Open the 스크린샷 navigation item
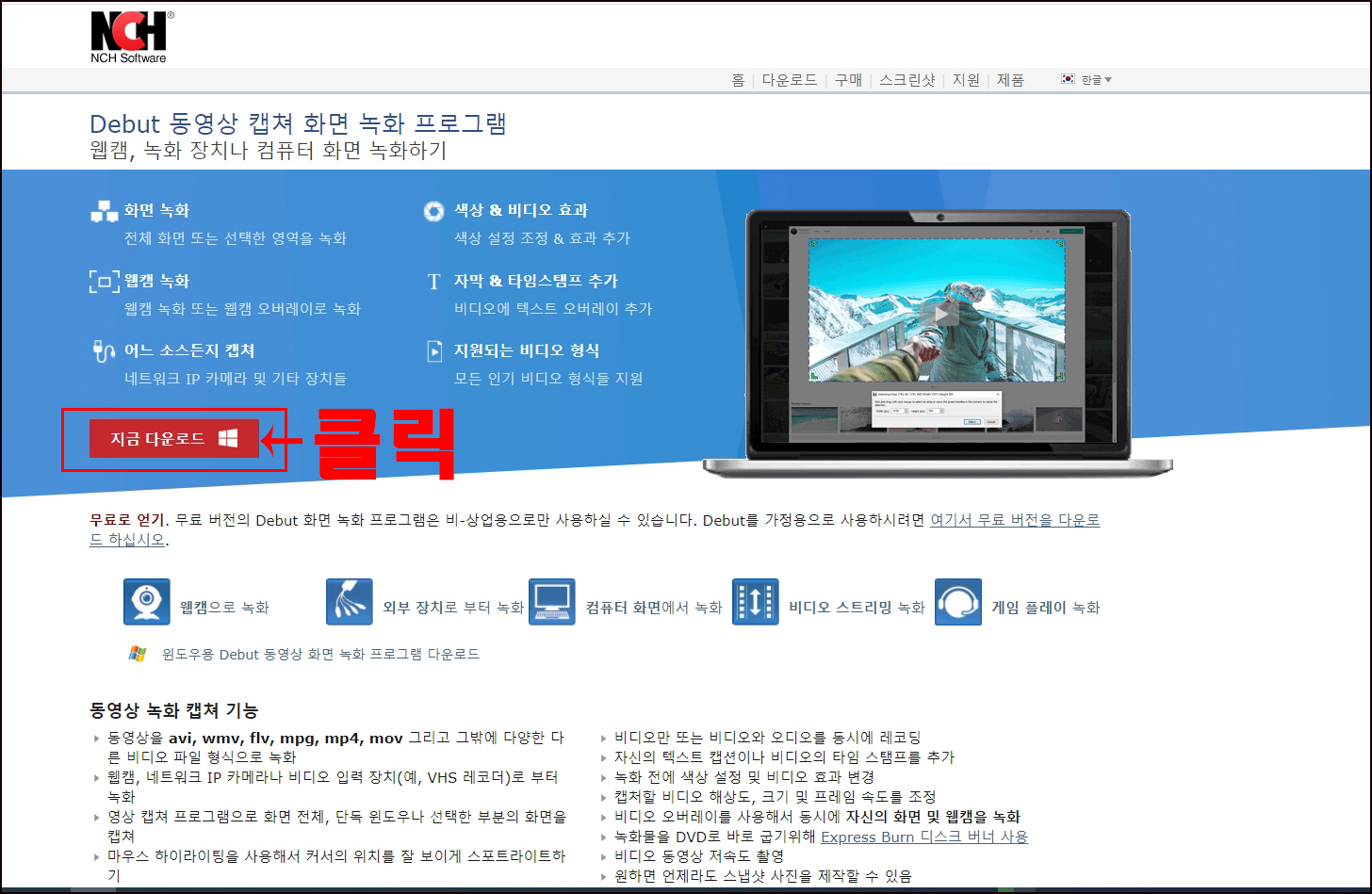This screenshot has width=1372, height=894. 907,80
